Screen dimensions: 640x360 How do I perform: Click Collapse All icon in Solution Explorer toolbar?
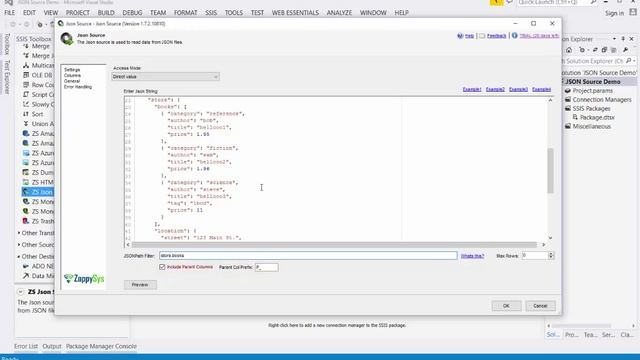(604, 50)
